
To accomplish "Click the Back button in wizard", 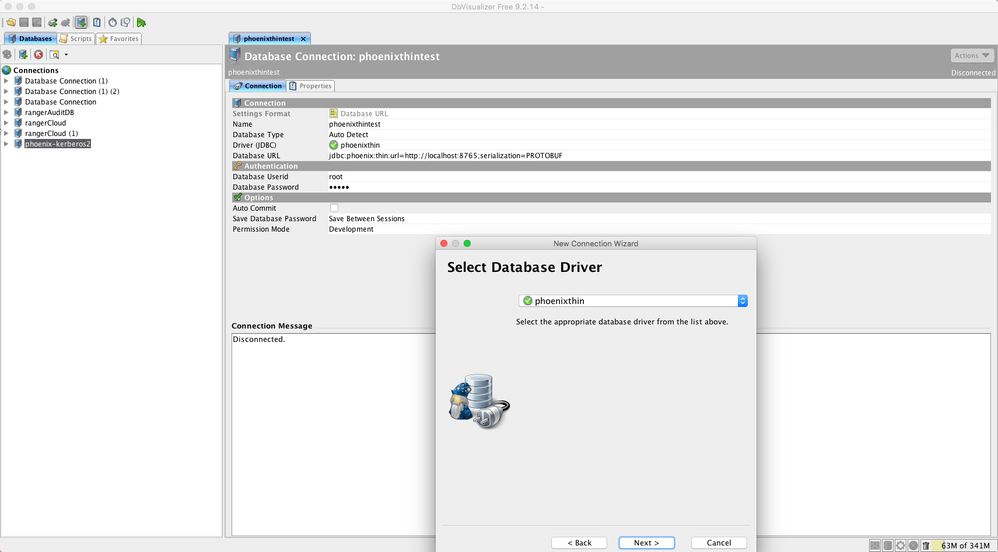I will [x=579, y=543].
